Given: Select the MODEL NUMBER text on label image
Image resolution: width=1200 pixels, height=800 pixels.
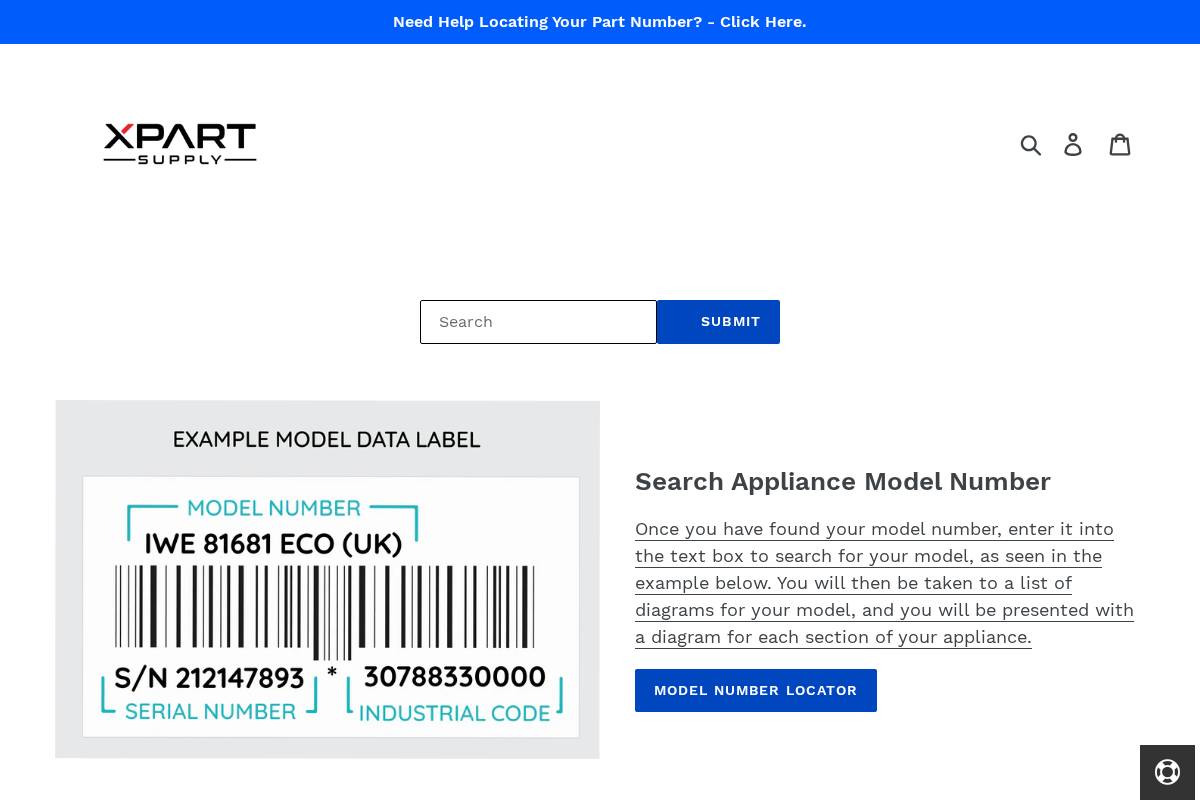Looking at the screenshot, I should pyautogui.click(x=272, y=509).
